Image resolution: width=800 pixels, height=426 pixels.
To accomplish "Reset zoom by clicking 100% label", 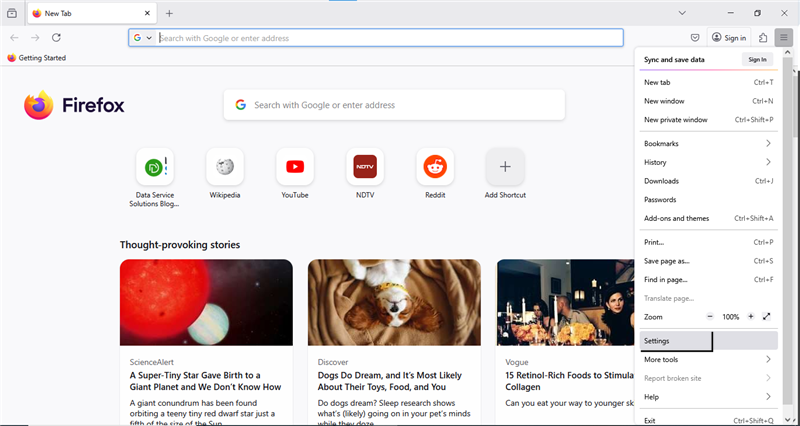I will 731,317.
